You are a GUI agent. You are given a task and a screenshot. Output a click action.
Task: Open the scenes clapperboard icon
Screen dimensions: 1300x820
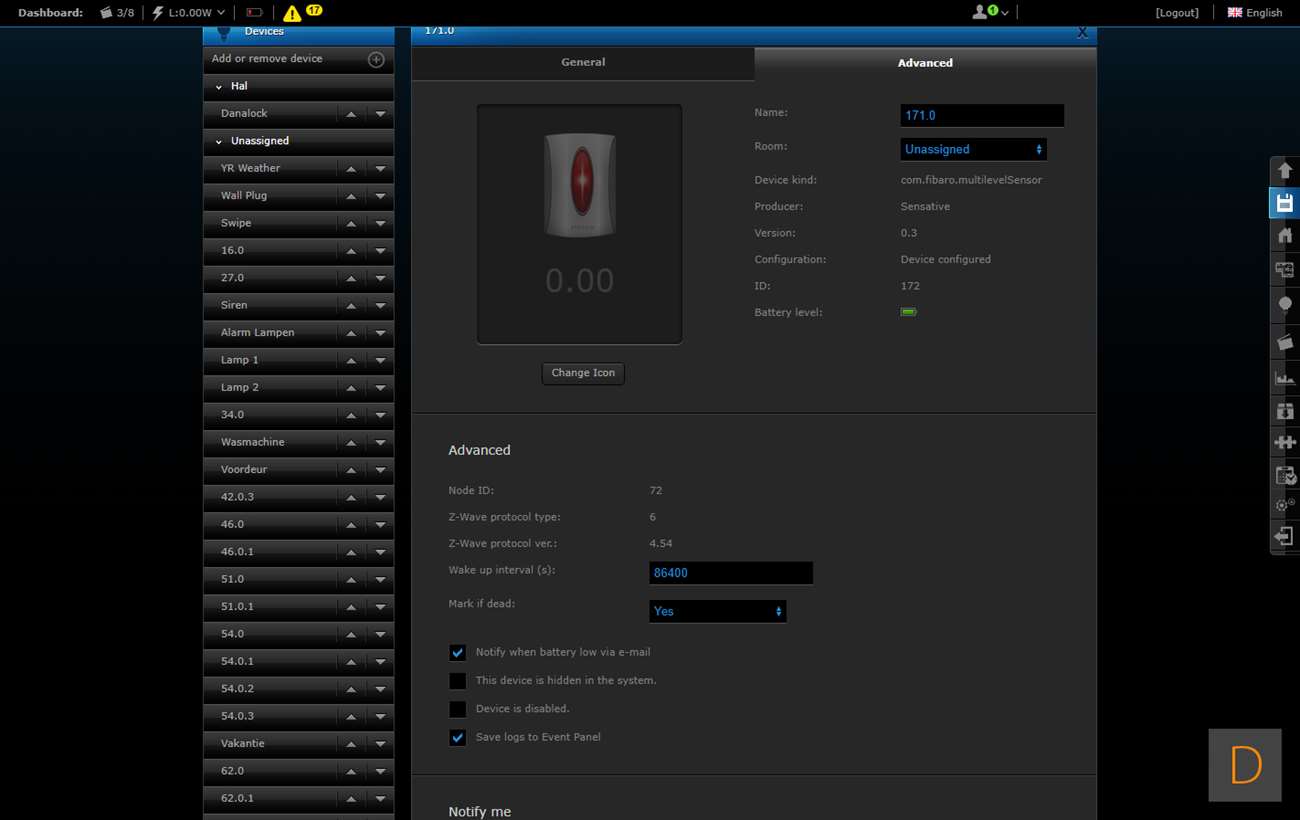click(1285, 342)
